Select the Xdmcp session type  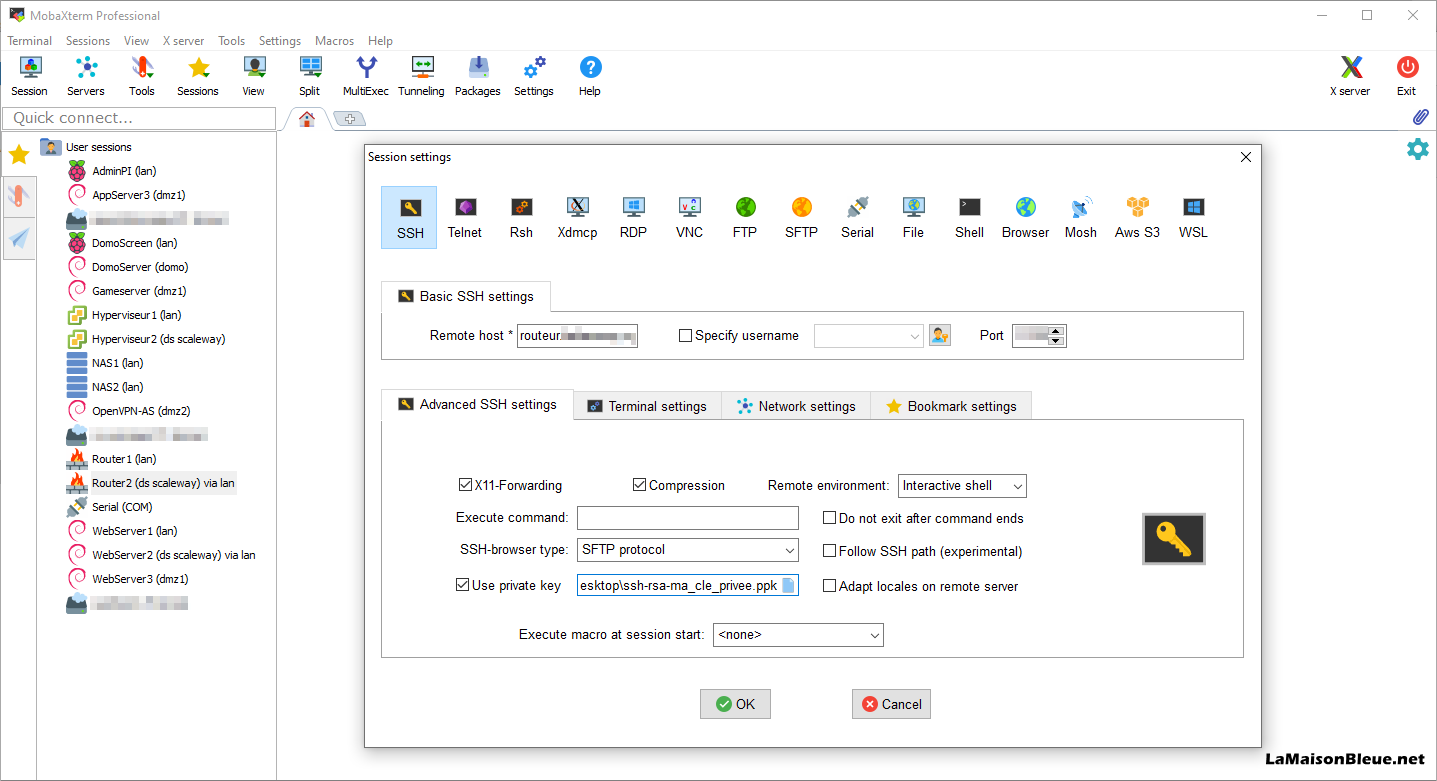pyautogui.click(x=577, y=217)
